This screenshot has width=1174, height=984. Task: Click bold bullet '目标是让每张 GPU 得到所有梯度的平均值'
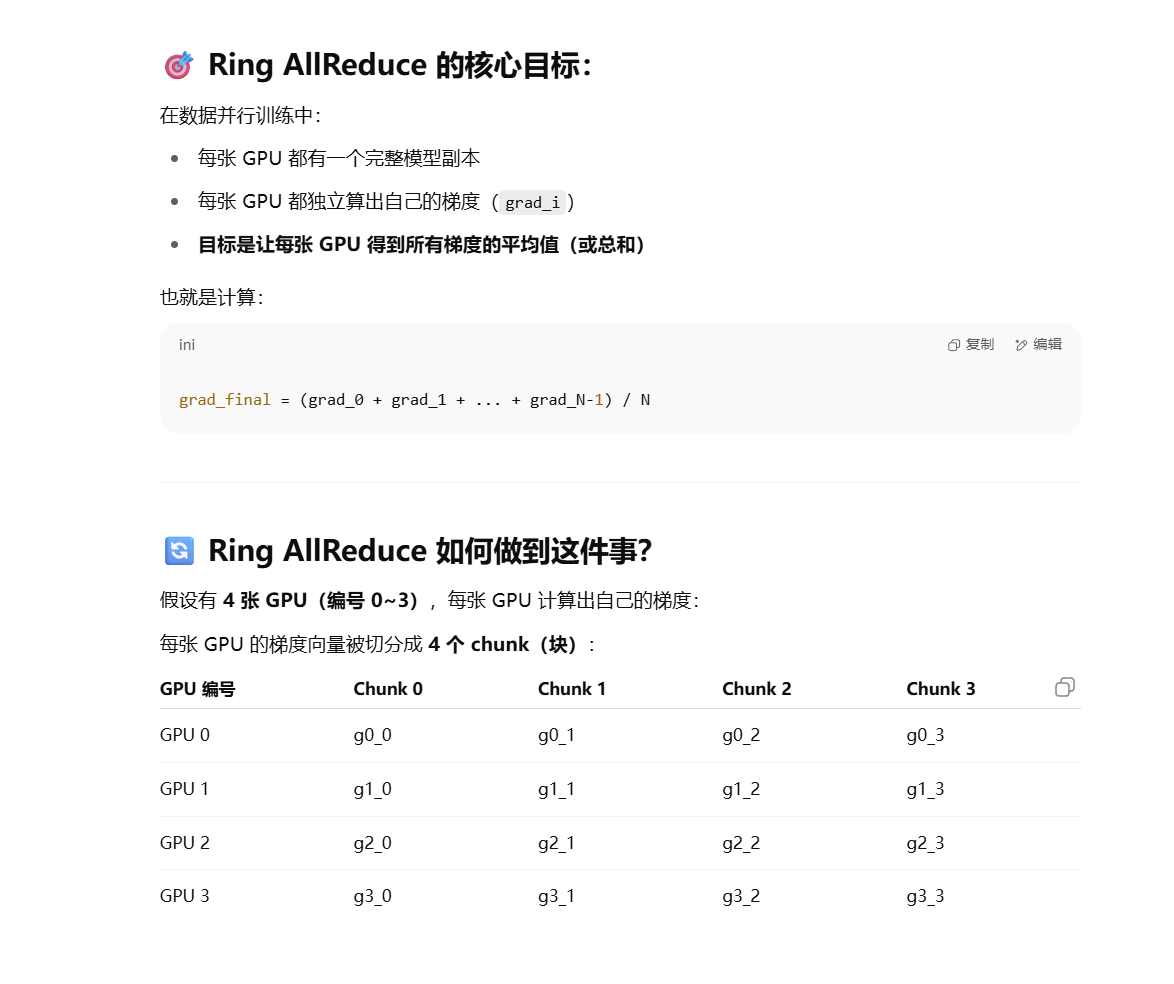pos(422,245)
